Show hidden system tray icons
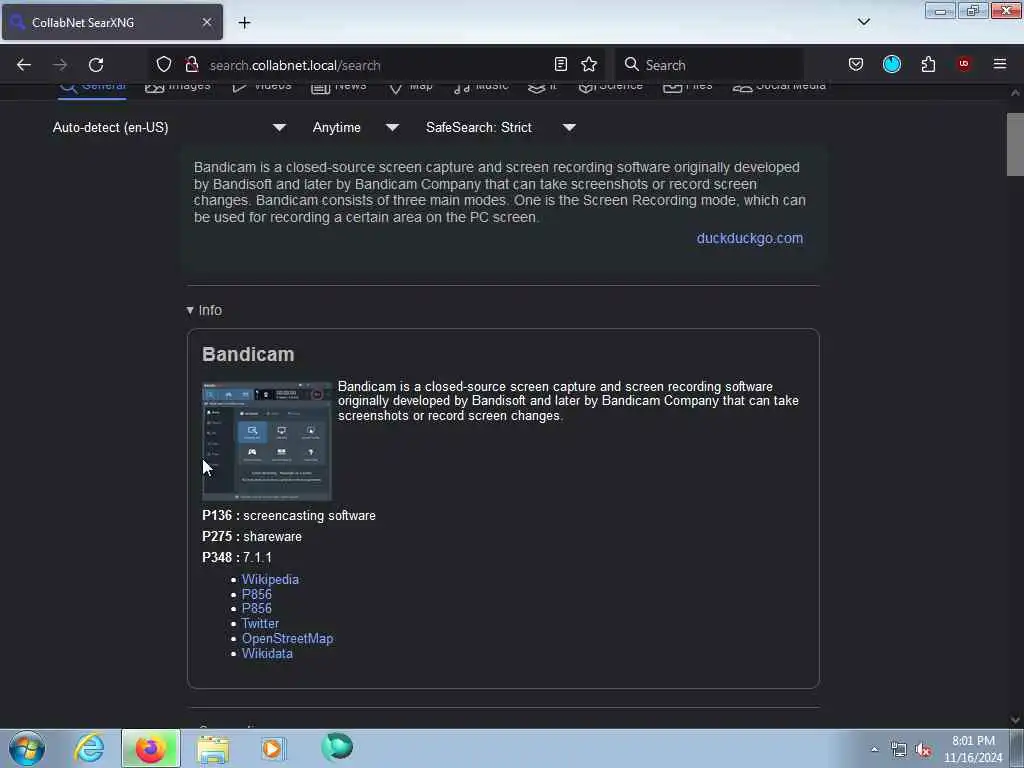Viewport: 1024px width, 768px height. [874, 749]
